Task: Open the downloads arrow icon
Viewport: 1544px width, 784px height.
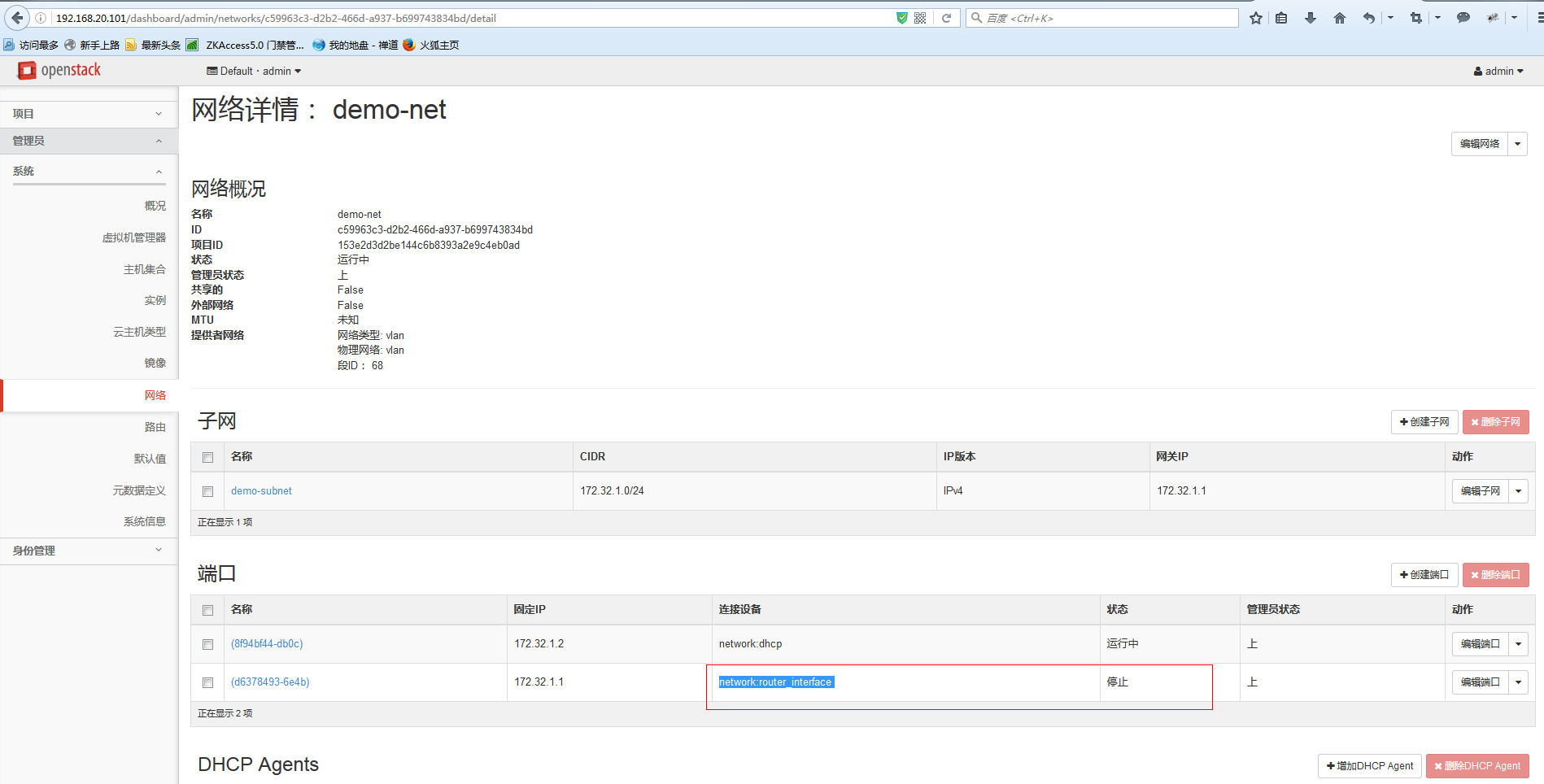Action: (x=1311, y=18)
